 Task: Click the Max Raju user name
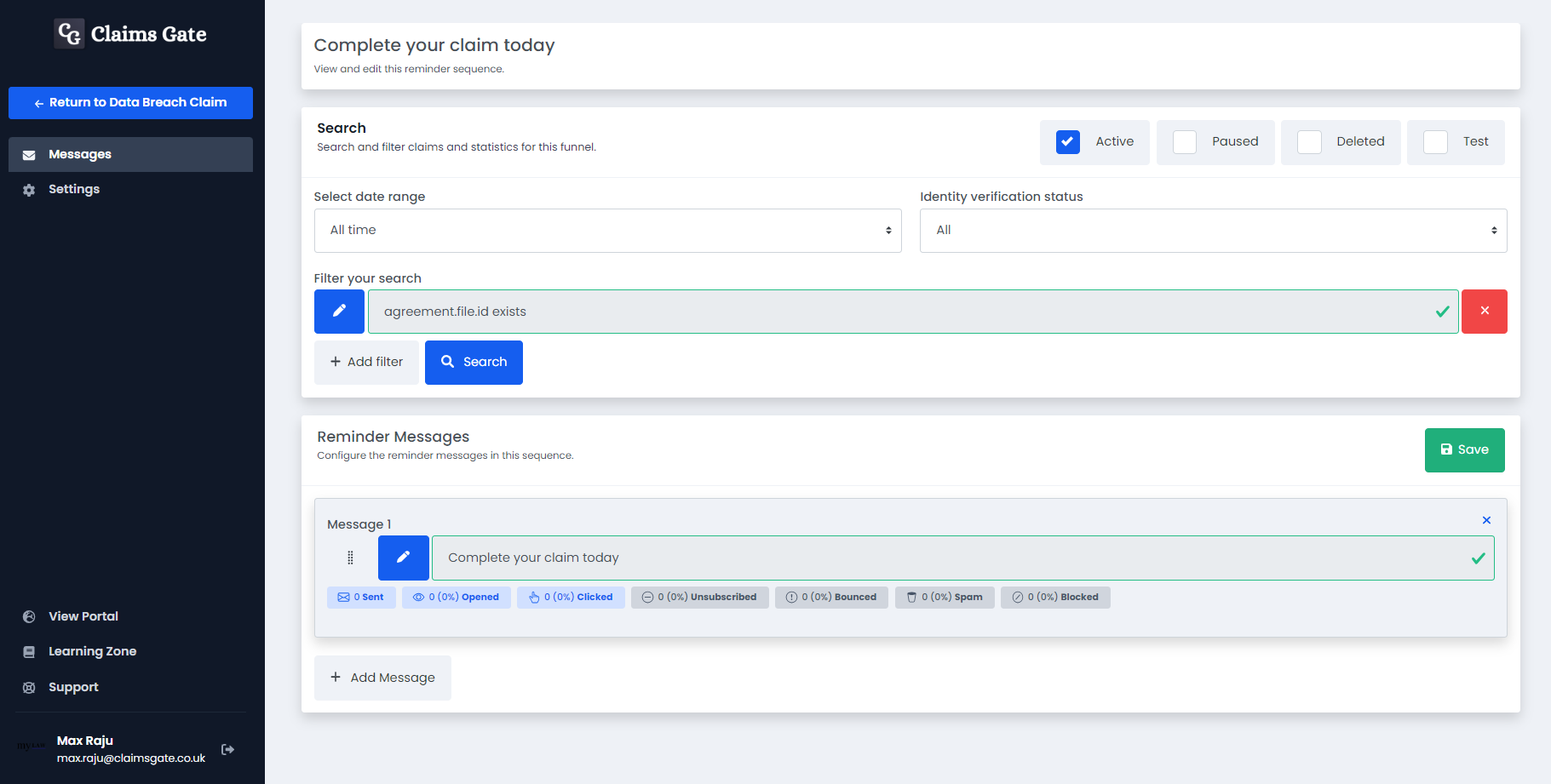pos(85,741)
